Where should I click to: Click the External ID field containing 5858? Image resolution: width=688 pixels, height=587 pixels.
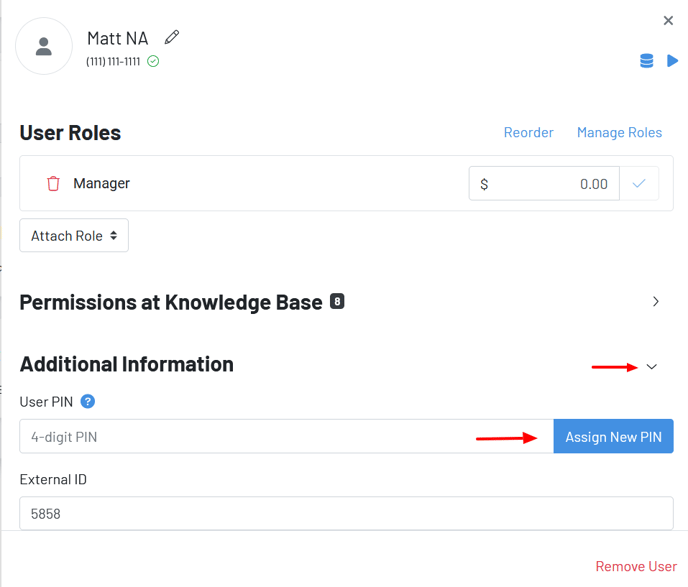pyautogui.click(x=346, y=513)
